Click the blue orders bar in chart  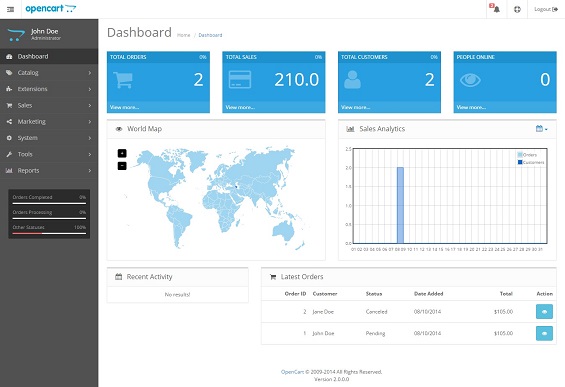400,205
